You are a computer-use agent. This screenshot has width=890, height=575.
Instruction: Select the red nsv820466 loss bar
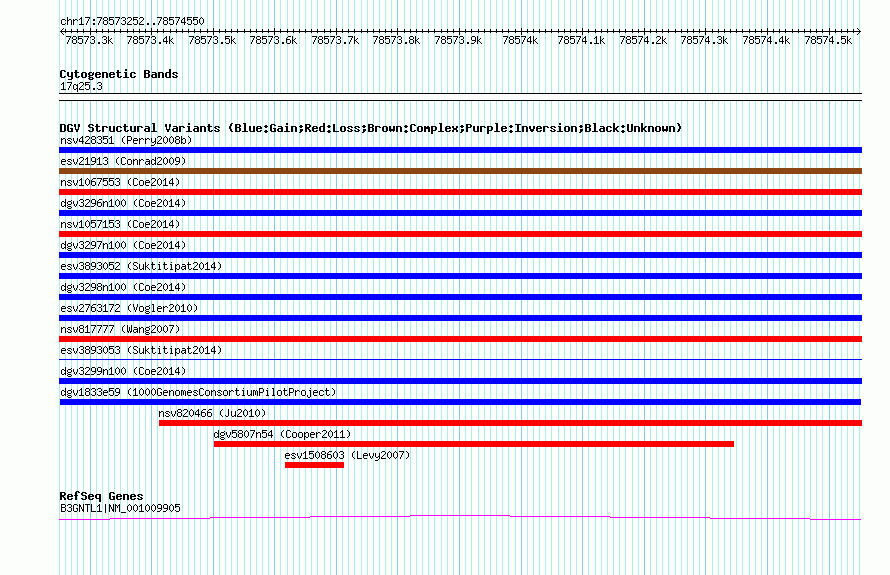[510, 423]
